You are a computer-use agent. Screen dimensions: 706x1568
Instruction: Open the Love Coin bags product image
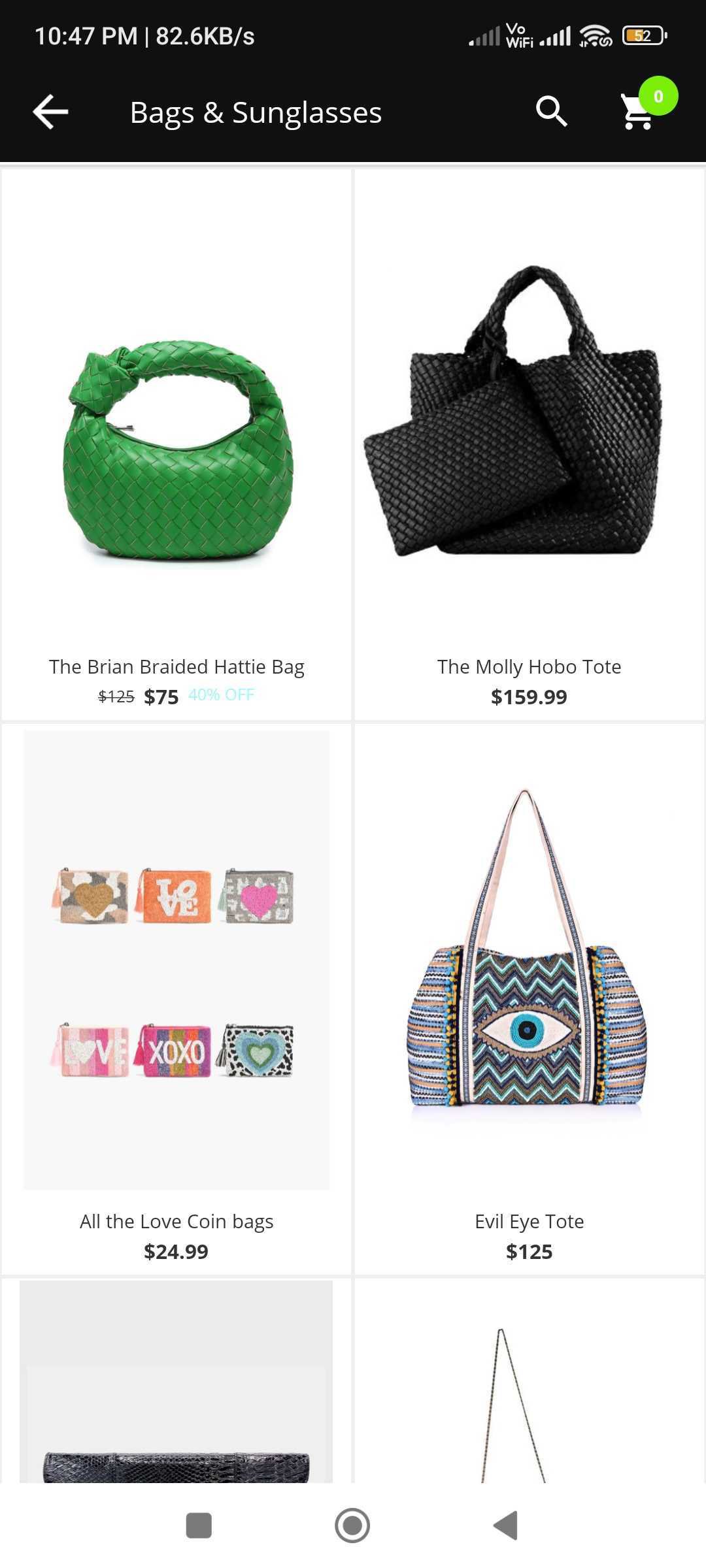176,960
